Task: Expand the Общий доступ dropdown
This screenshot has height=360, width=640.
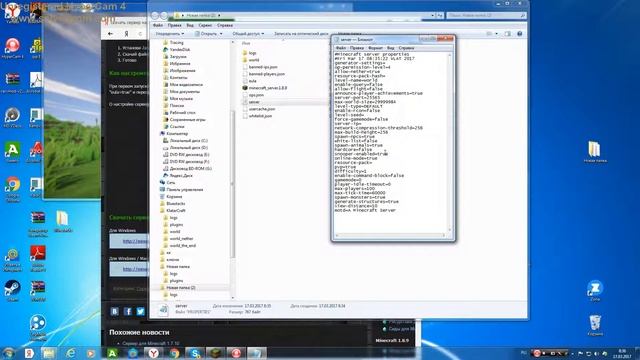Action: pos(248,33)
